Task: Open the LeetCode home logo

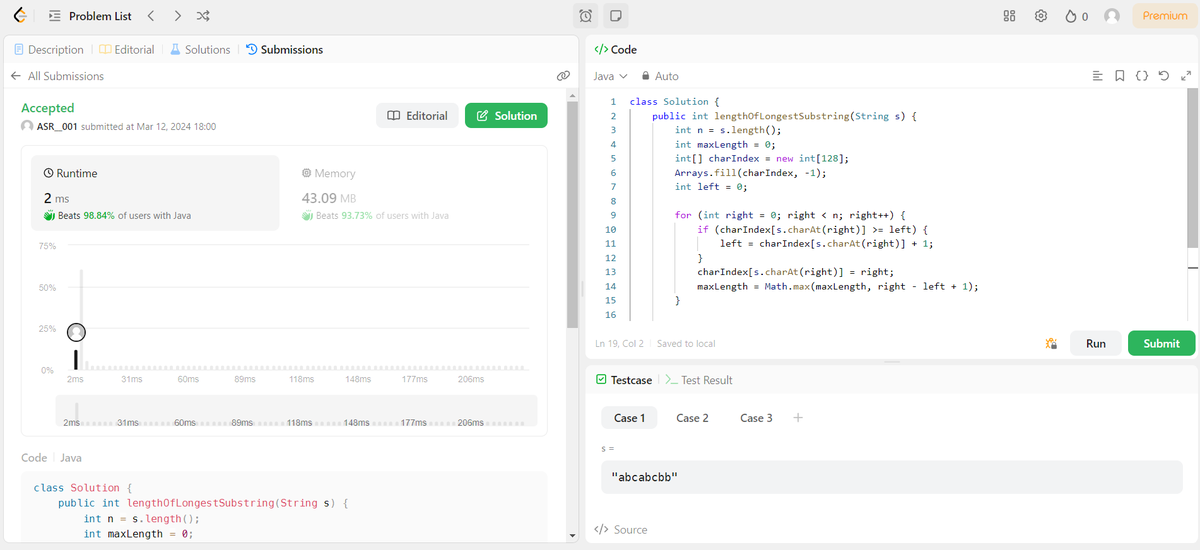Action: pyautogui.click(x=20, y=16)
